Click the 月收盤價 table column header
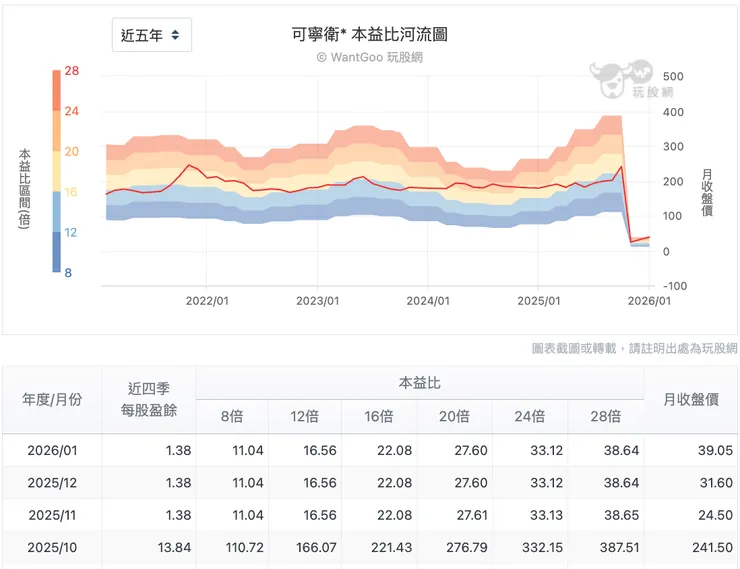Screen dimensions: 740x569 tap(691, 400)
